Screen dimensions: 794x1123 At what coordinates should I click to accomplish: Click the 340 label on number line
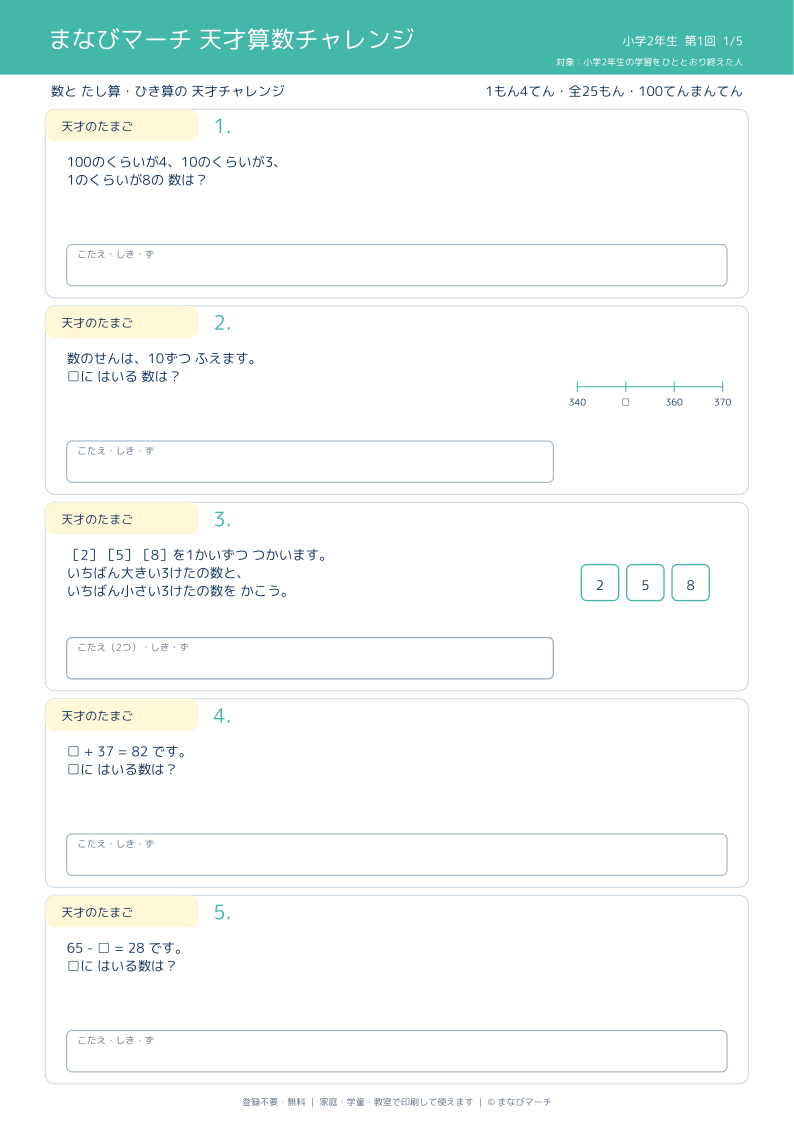[577, 403]
